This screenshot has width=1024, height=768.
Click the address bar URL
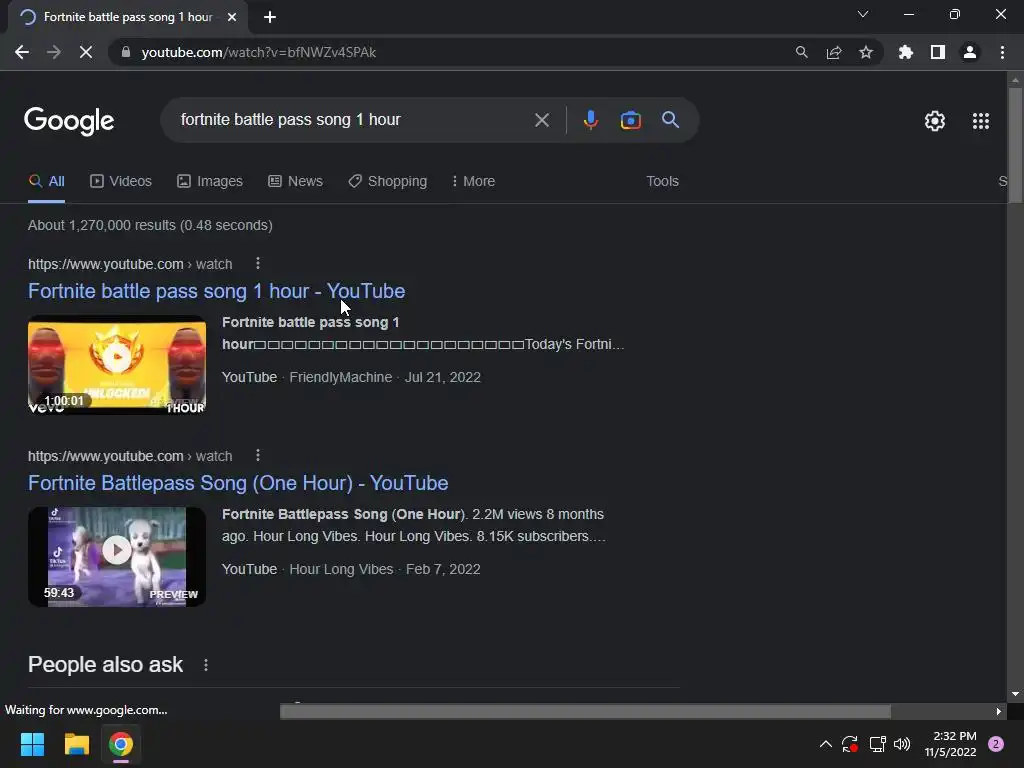point(259,52)
